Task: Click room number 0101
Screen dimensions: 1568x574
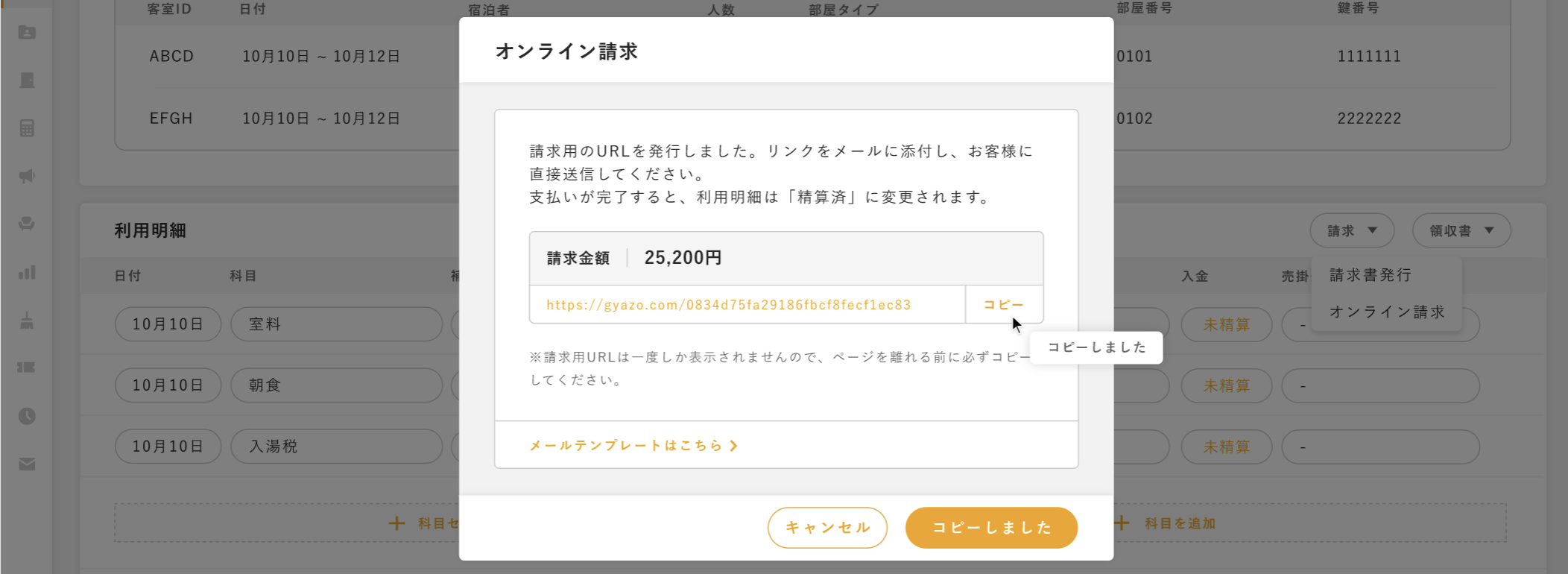Action: point(1135,56)
